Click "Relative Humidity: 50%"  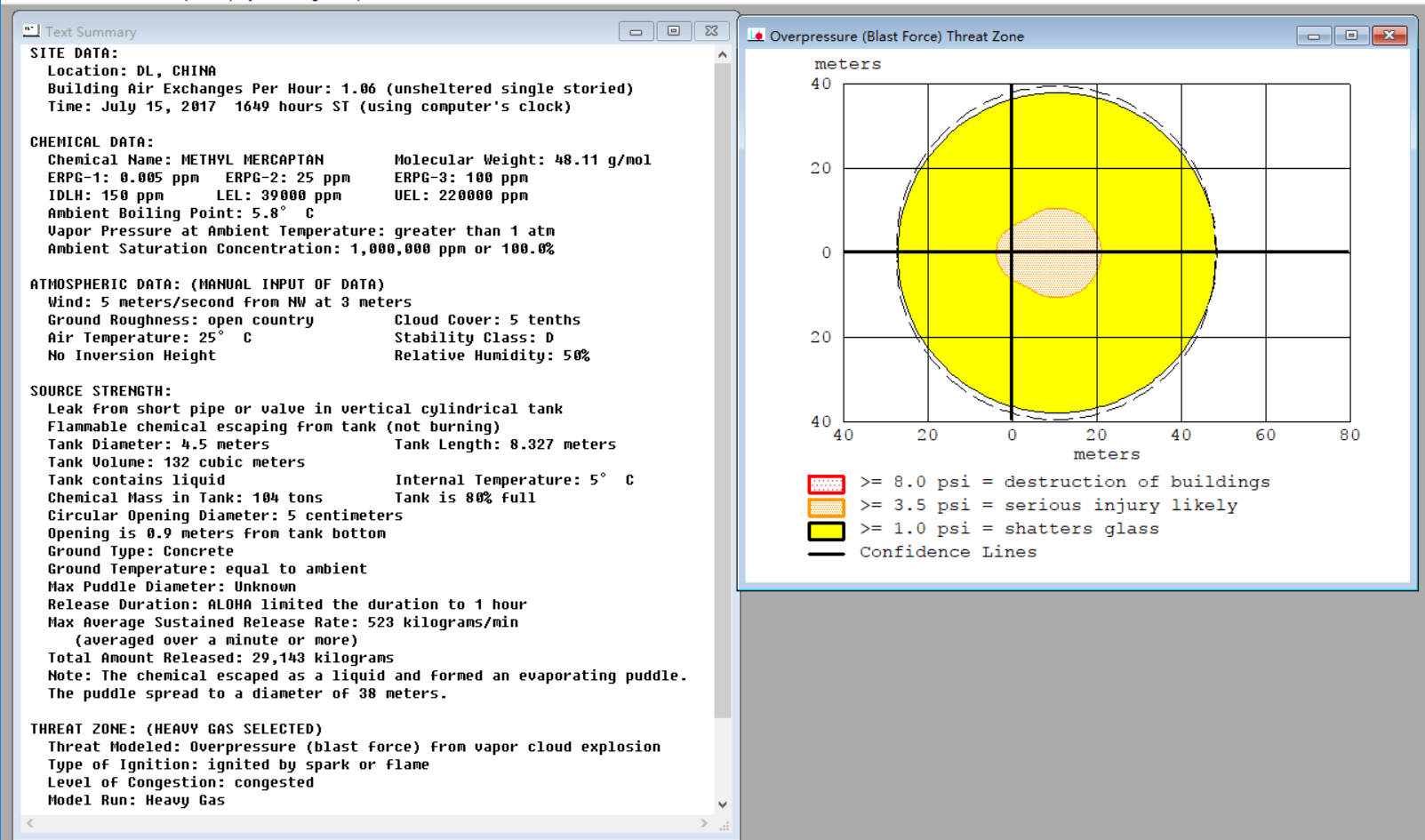click(x=492, y=356)
